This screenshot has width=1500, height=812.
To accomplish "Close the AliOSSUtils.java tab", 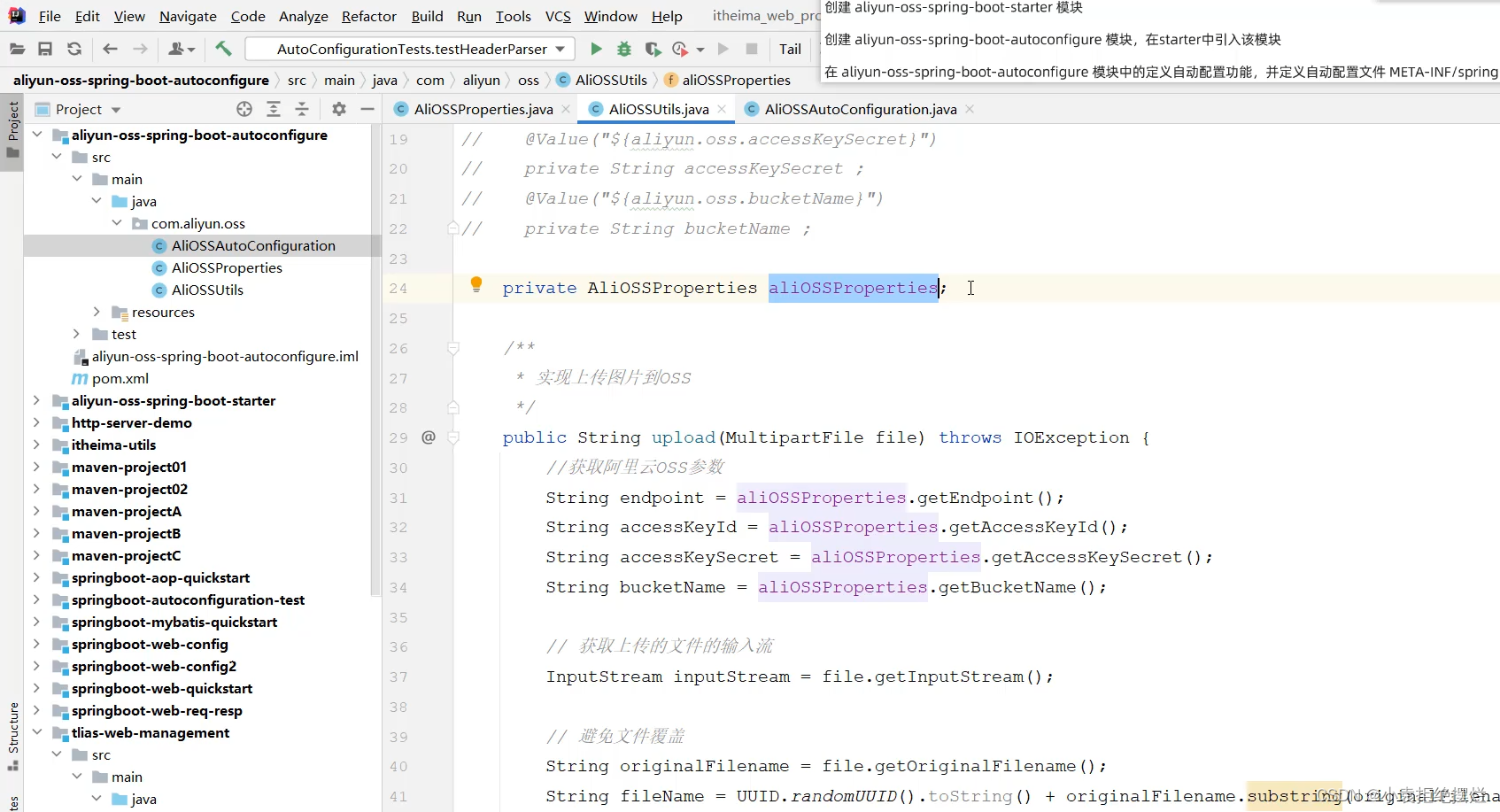I will 722,109.
